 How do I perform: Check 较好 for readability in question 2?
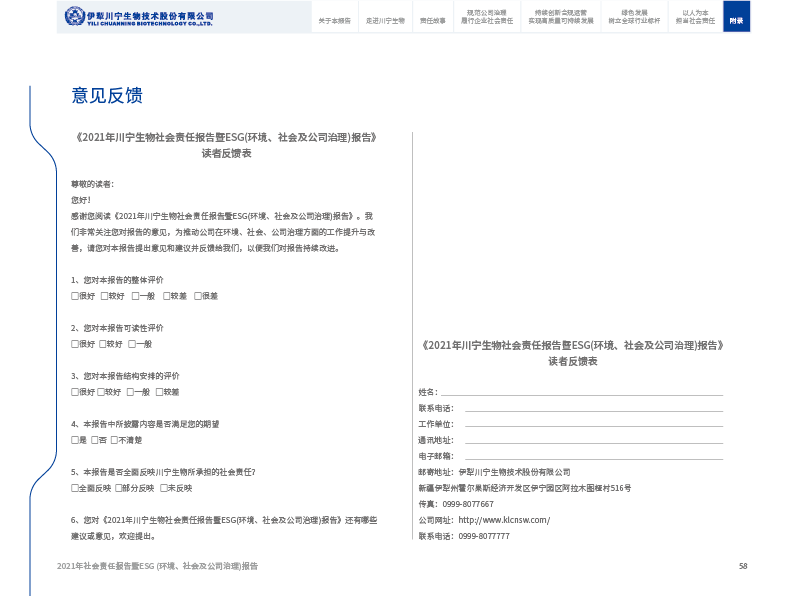click(x=103, y=344)
